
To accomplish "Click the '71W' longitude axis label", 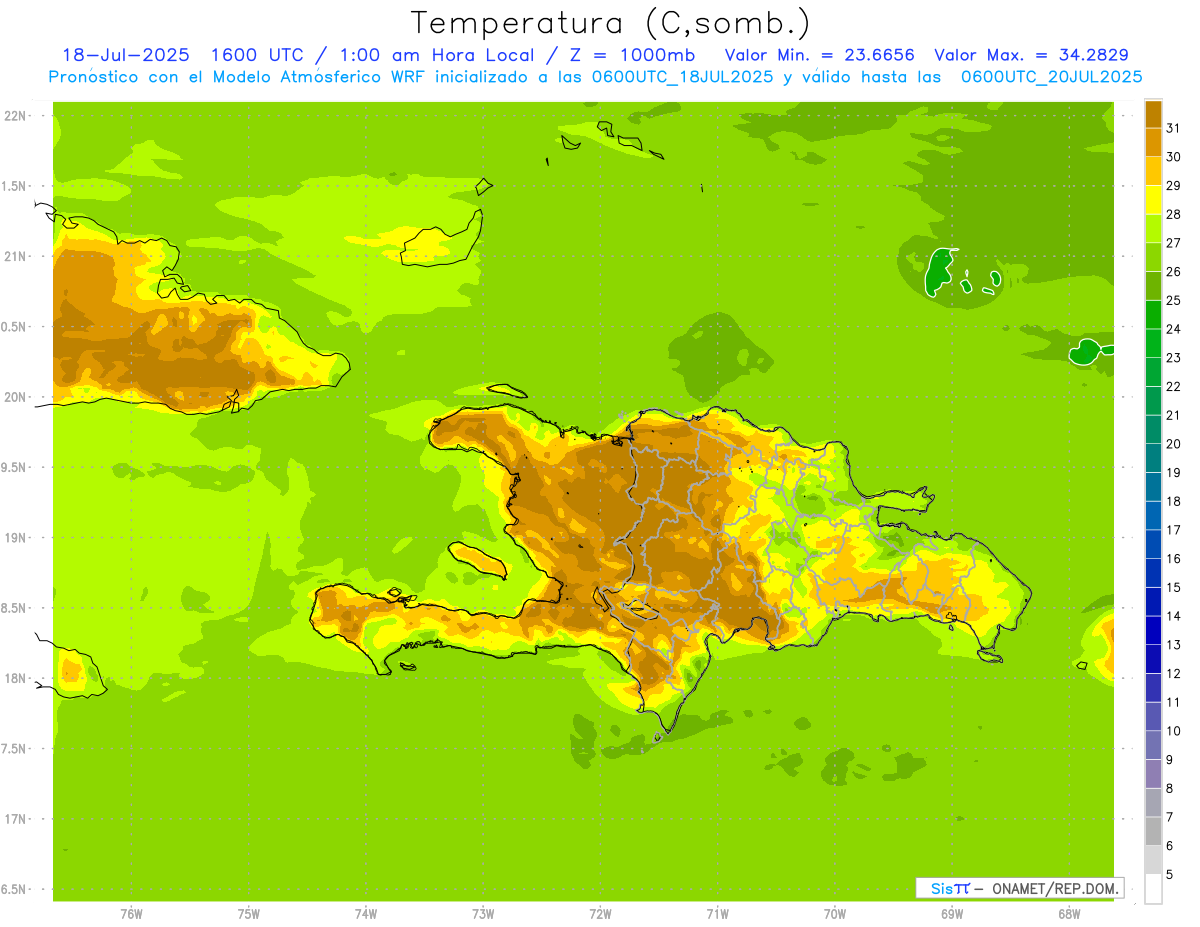I will click(717, 913).
